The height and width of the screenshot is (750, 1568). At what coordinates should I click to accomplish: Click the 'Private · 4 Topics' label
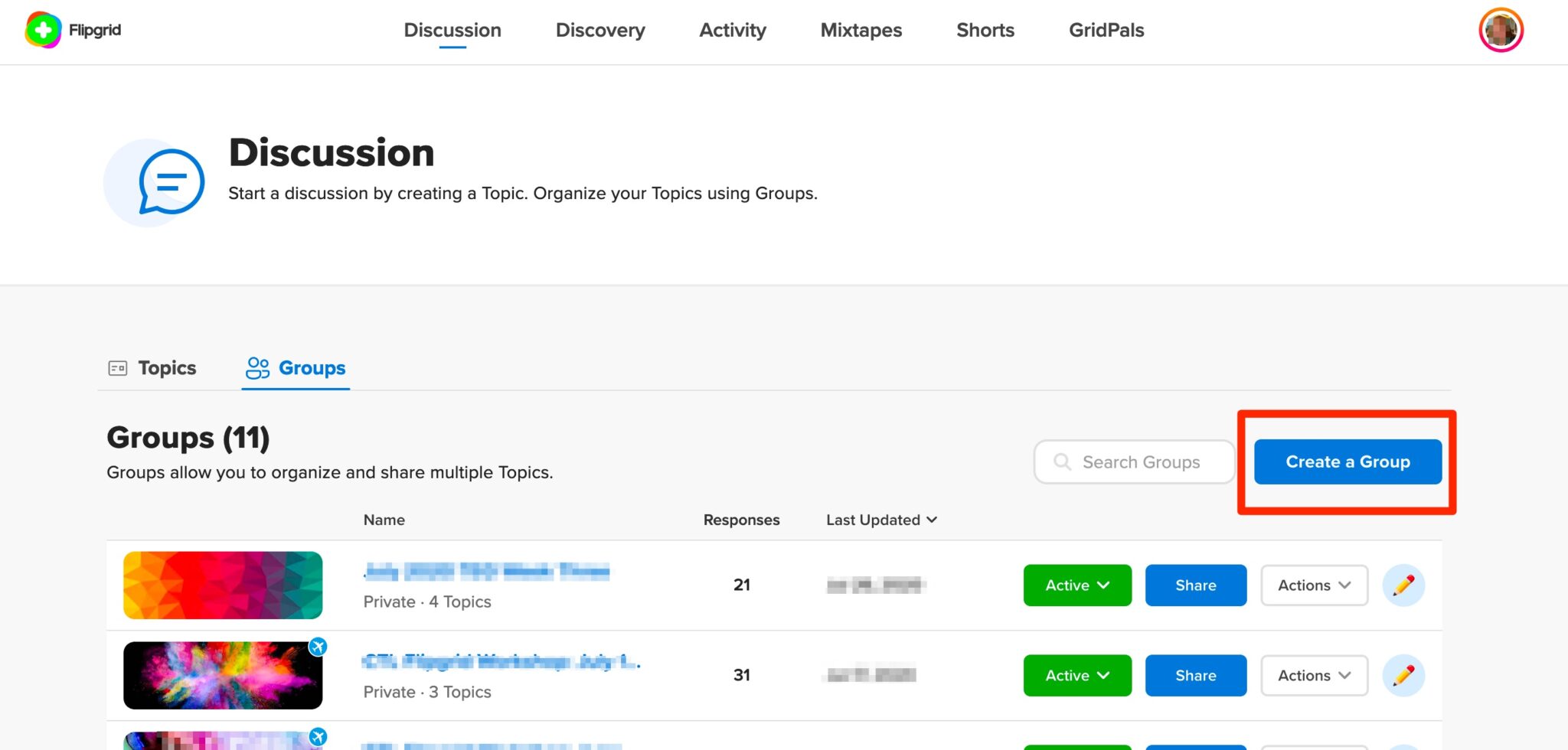tap(427, 602)
